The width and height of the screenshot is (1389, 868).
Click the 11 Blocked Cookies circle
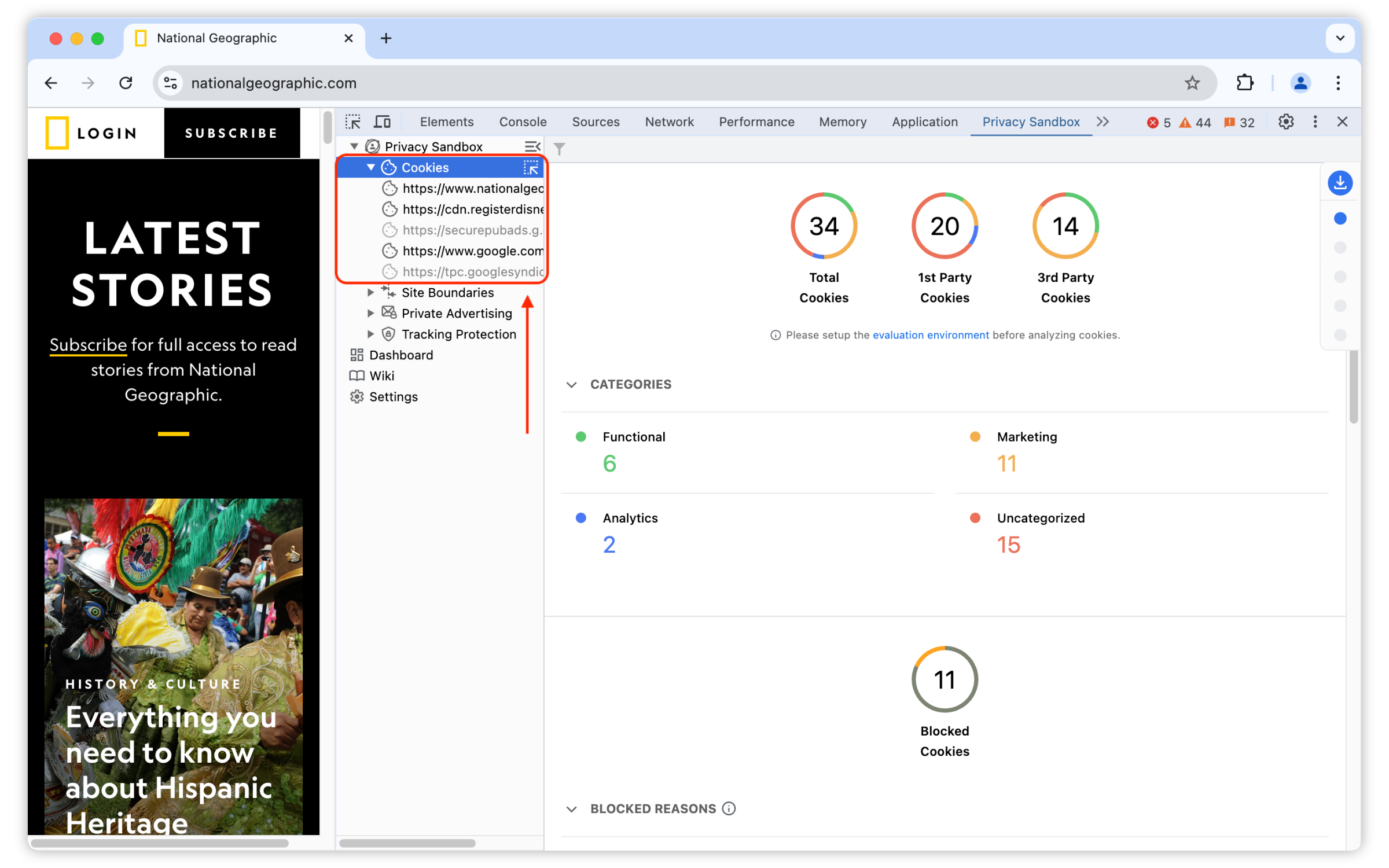pyautogui.click(x=945, y=679)
